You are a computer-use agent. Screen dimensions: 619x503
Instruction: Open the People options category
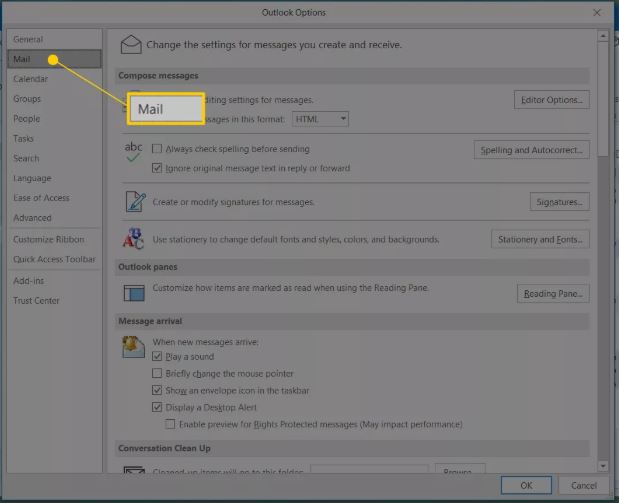(x=54, y=118)
